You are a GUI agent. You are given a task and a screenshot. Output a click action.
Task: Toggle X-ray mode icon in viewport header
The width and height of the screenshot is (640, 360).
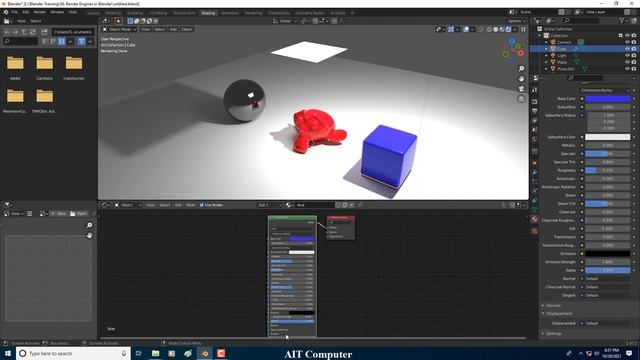(x=480, y=29)
